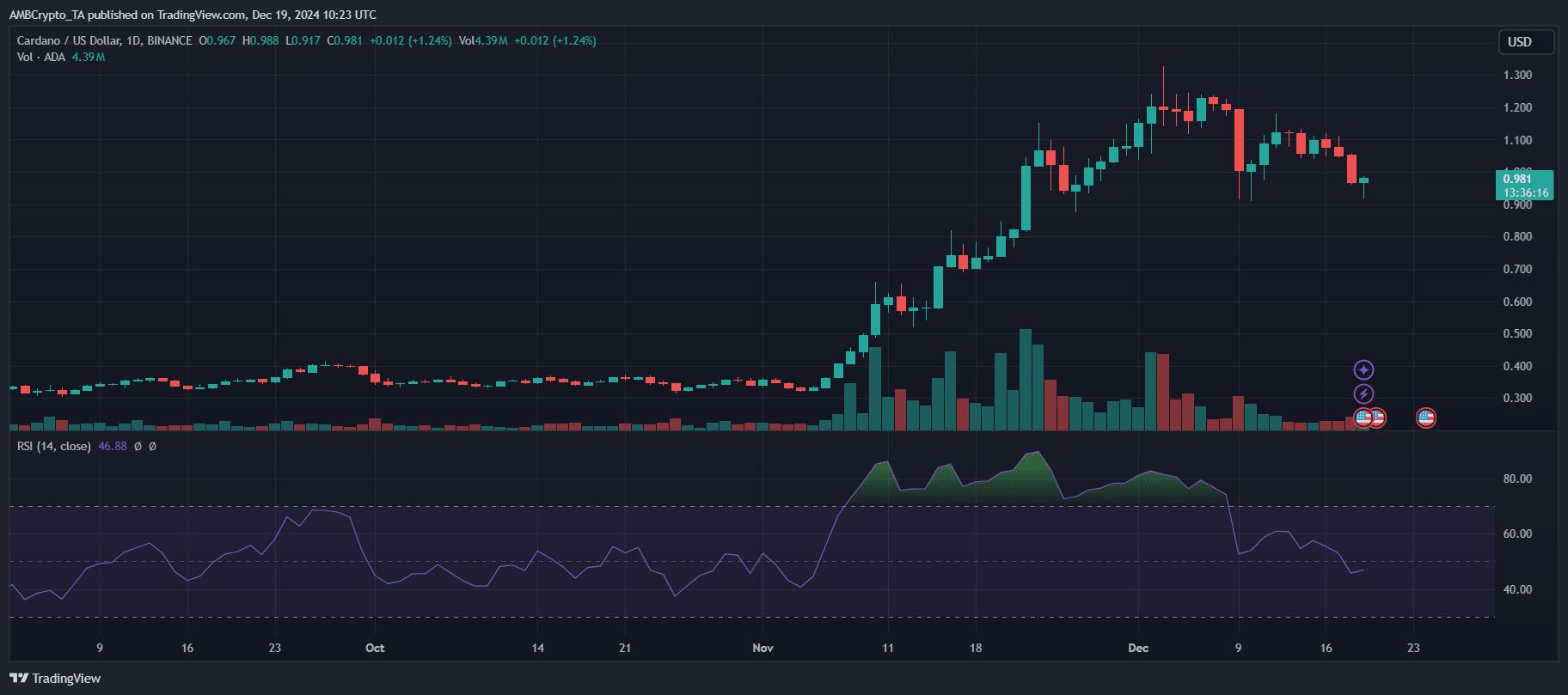Screen dimensions: 1568x695
Task: Click the 60.00 RSI axis label
Action: [x=1517, y=533]
